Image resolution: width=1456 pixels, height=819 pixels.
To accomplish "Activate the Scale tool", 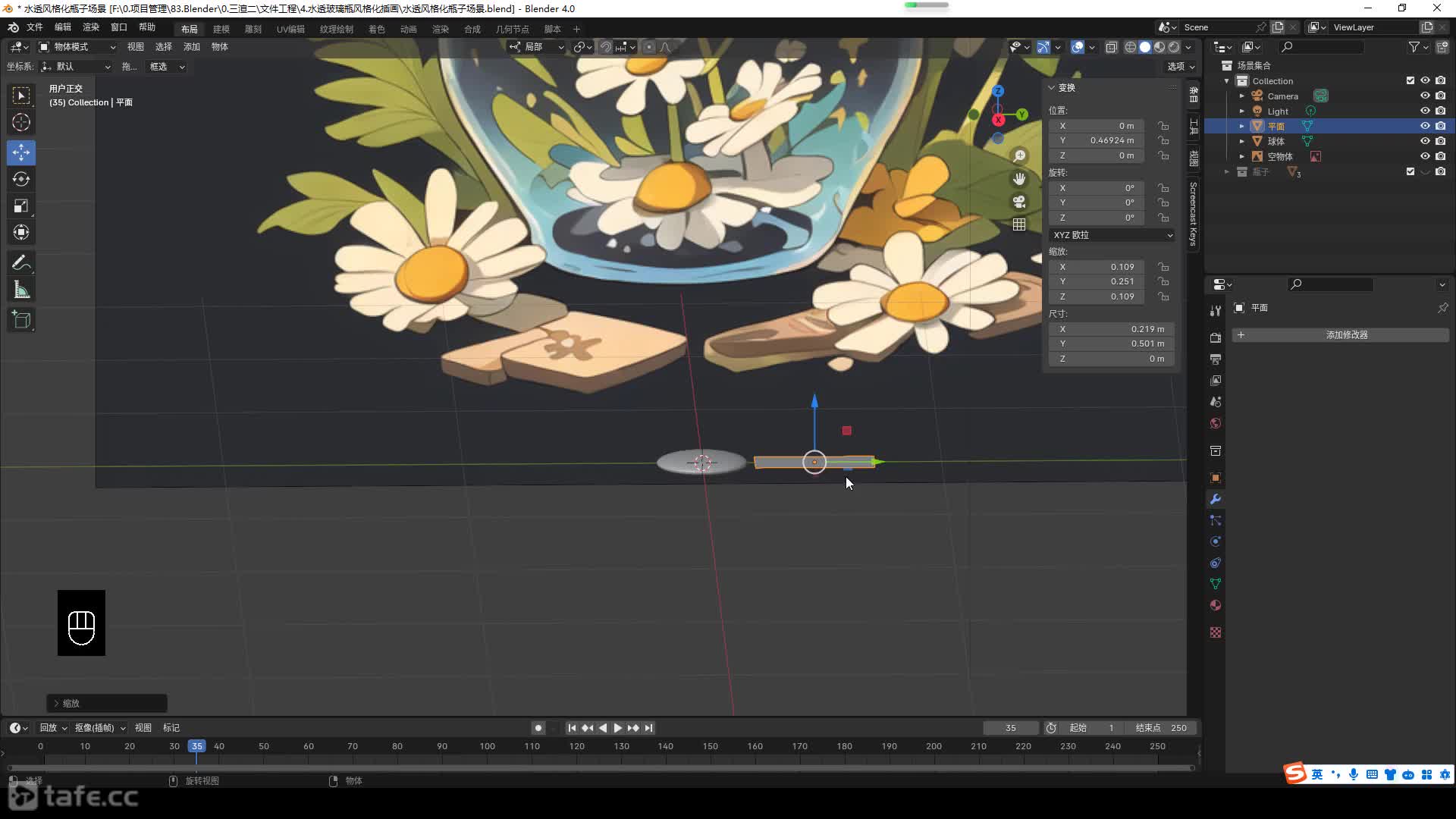I will pos(21,206).
